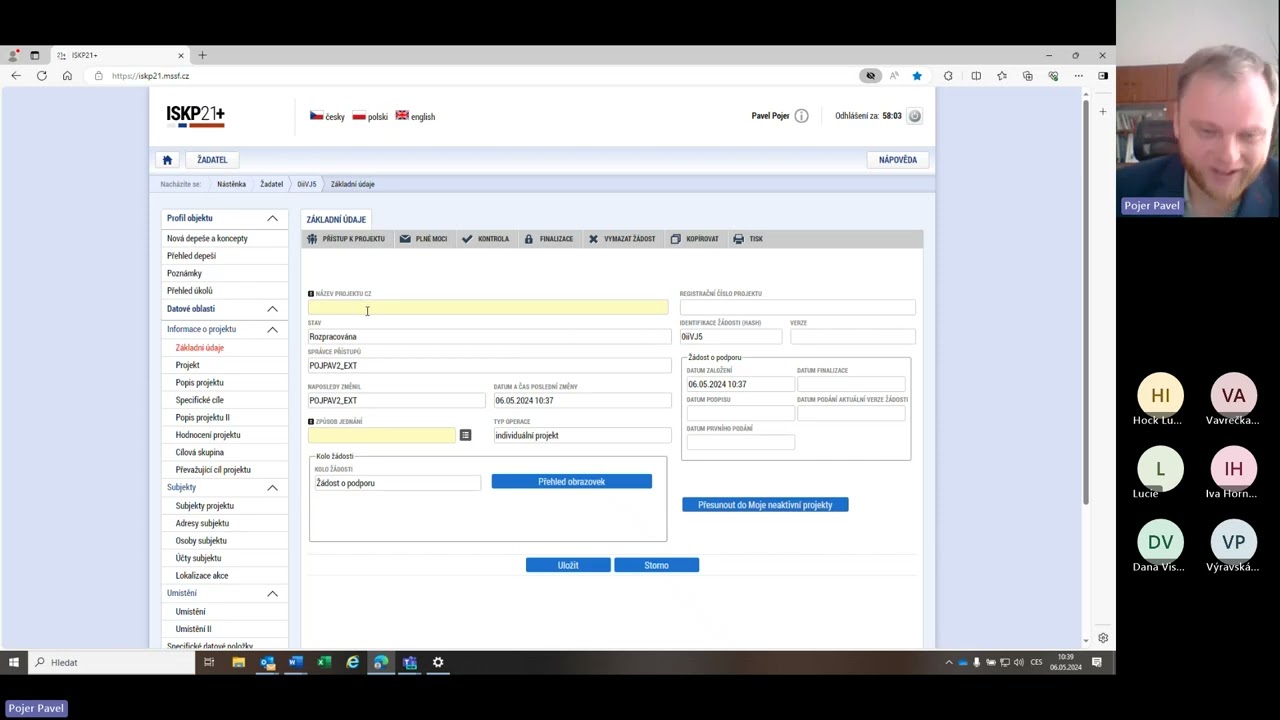Show hidden system tray icons

[949, 662]
